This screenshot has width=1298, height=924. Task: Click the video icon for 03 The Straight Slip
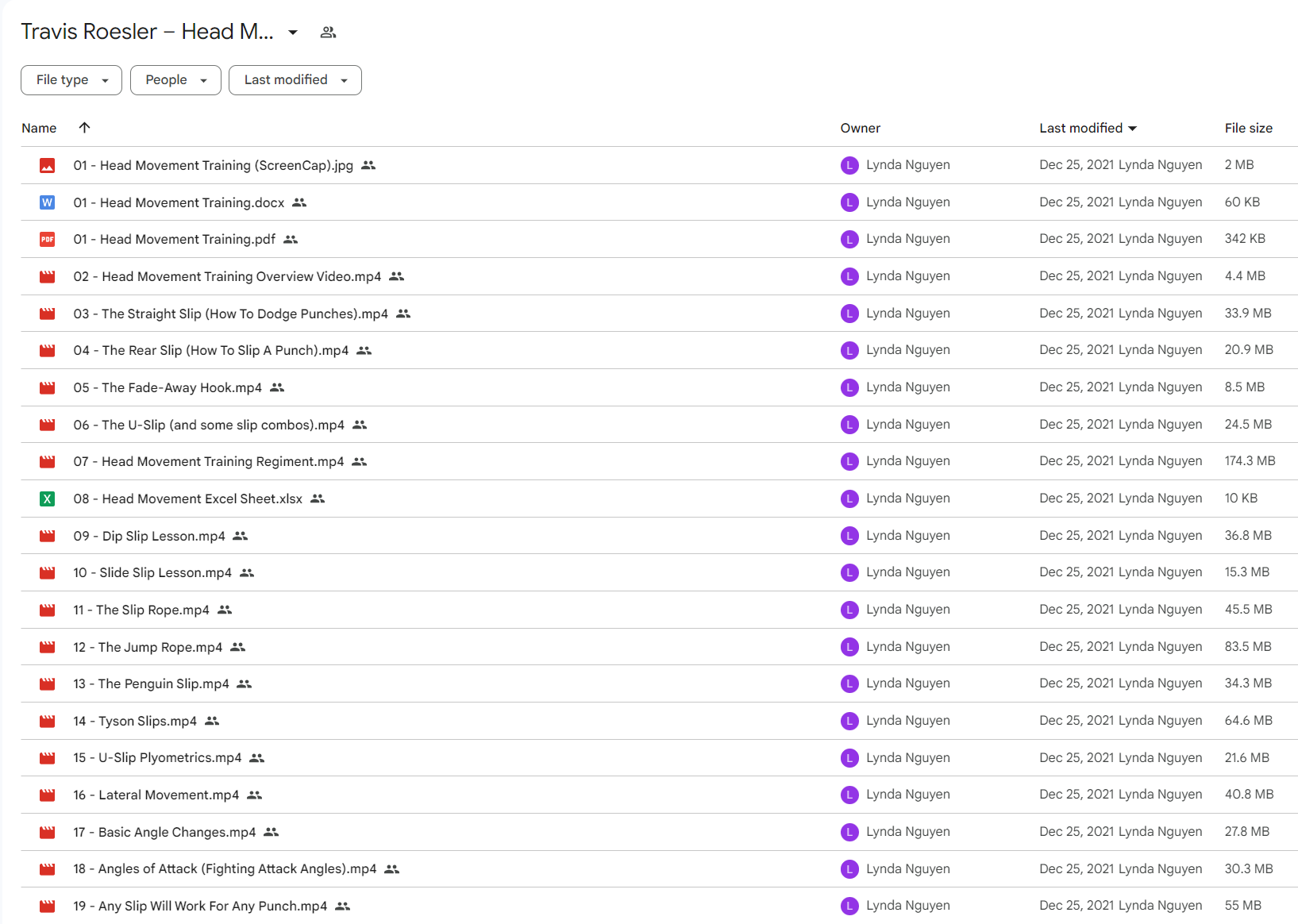(48, 314)
